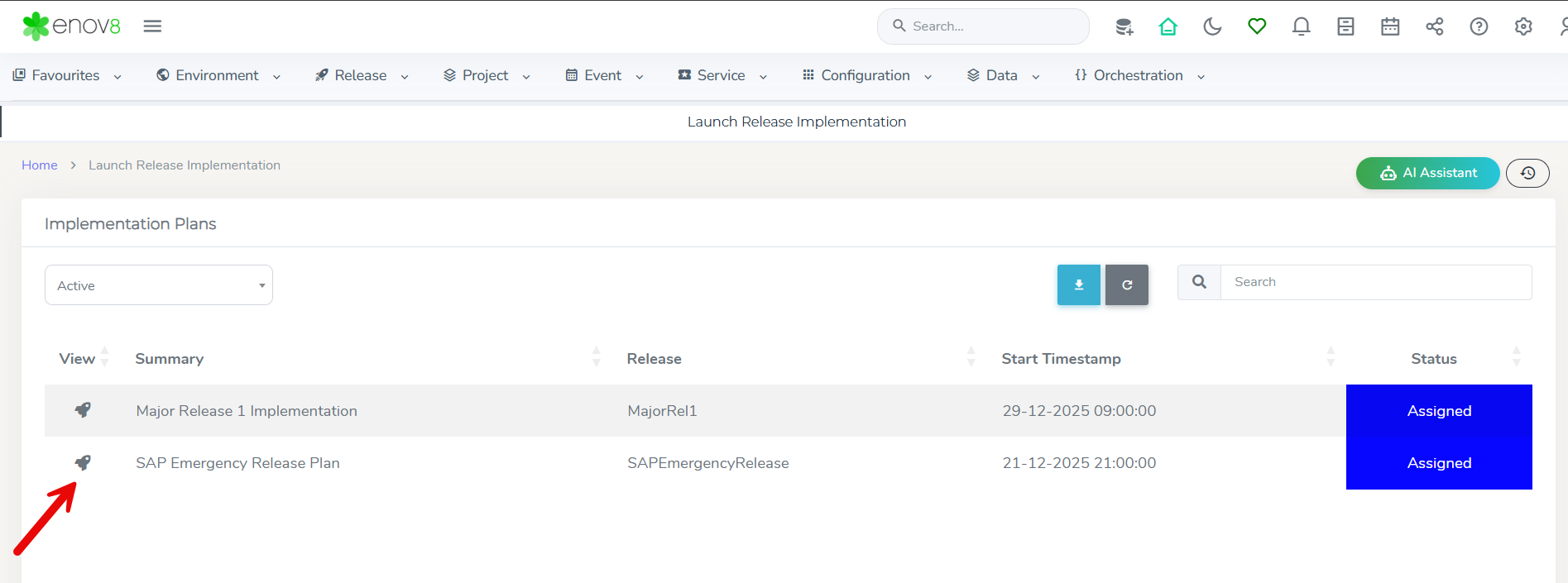The image size is (1568, 583).
Task: Toggle the hamburger sidebar menu
Action: tap(152, 26)
